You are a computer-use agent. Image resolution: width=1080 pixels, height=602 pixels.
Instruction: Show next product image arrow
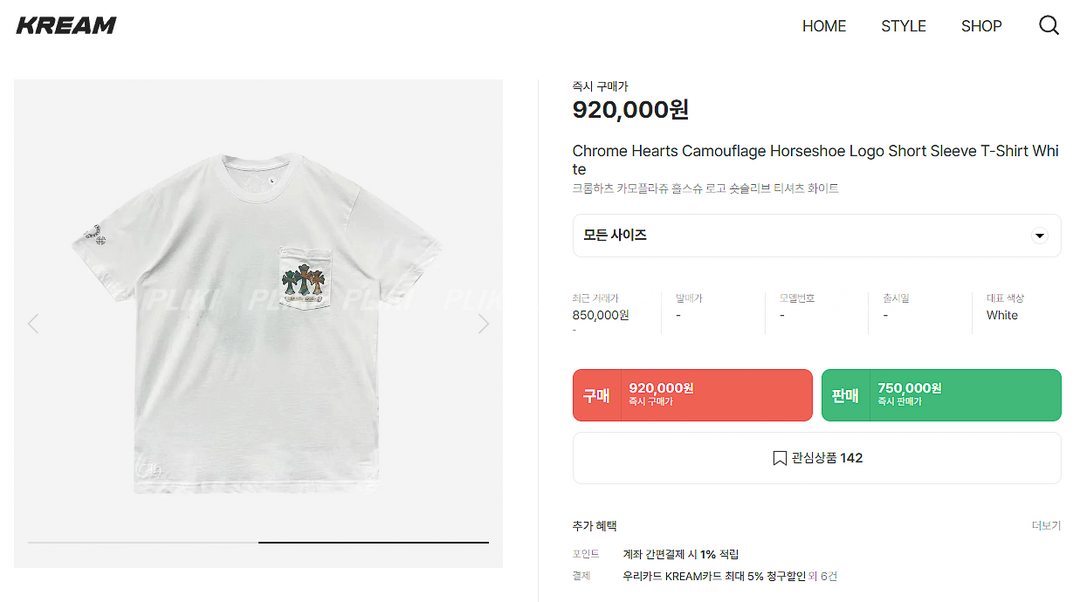[483, 323]
